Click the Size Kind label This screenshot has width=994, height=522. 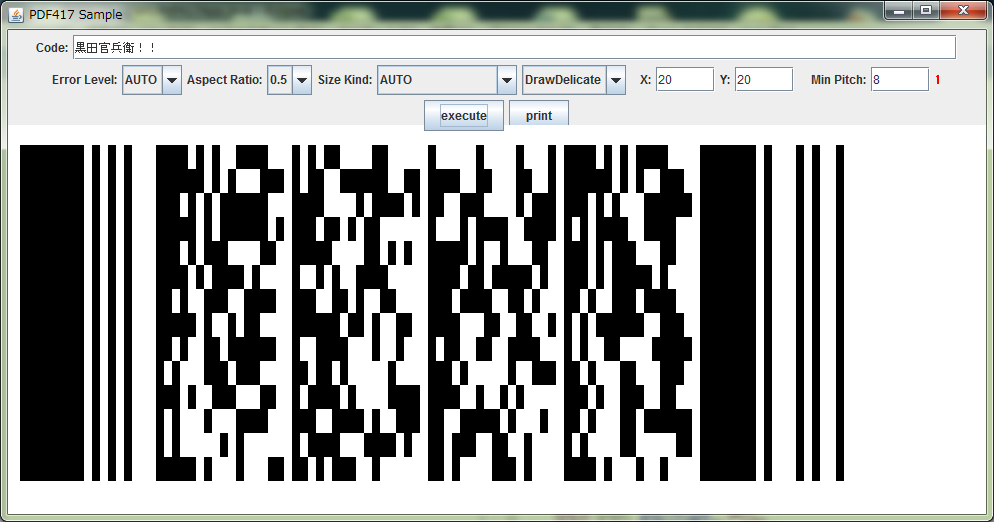(x=345, y=80)
